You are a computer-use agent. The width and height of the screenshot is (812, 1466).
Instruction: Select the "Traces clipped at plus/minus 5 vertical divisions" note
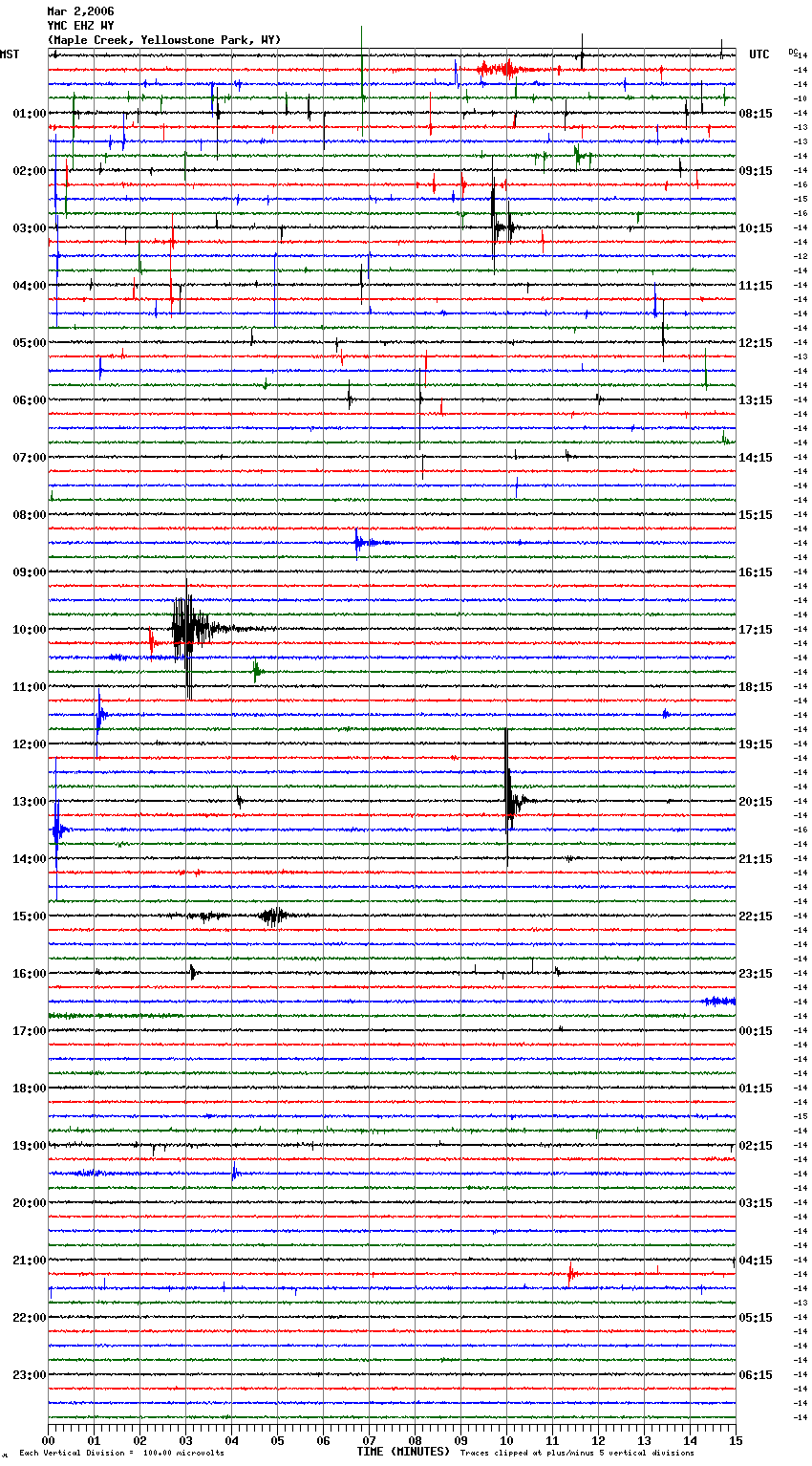pyautogui.click(x=577, y=1453)
